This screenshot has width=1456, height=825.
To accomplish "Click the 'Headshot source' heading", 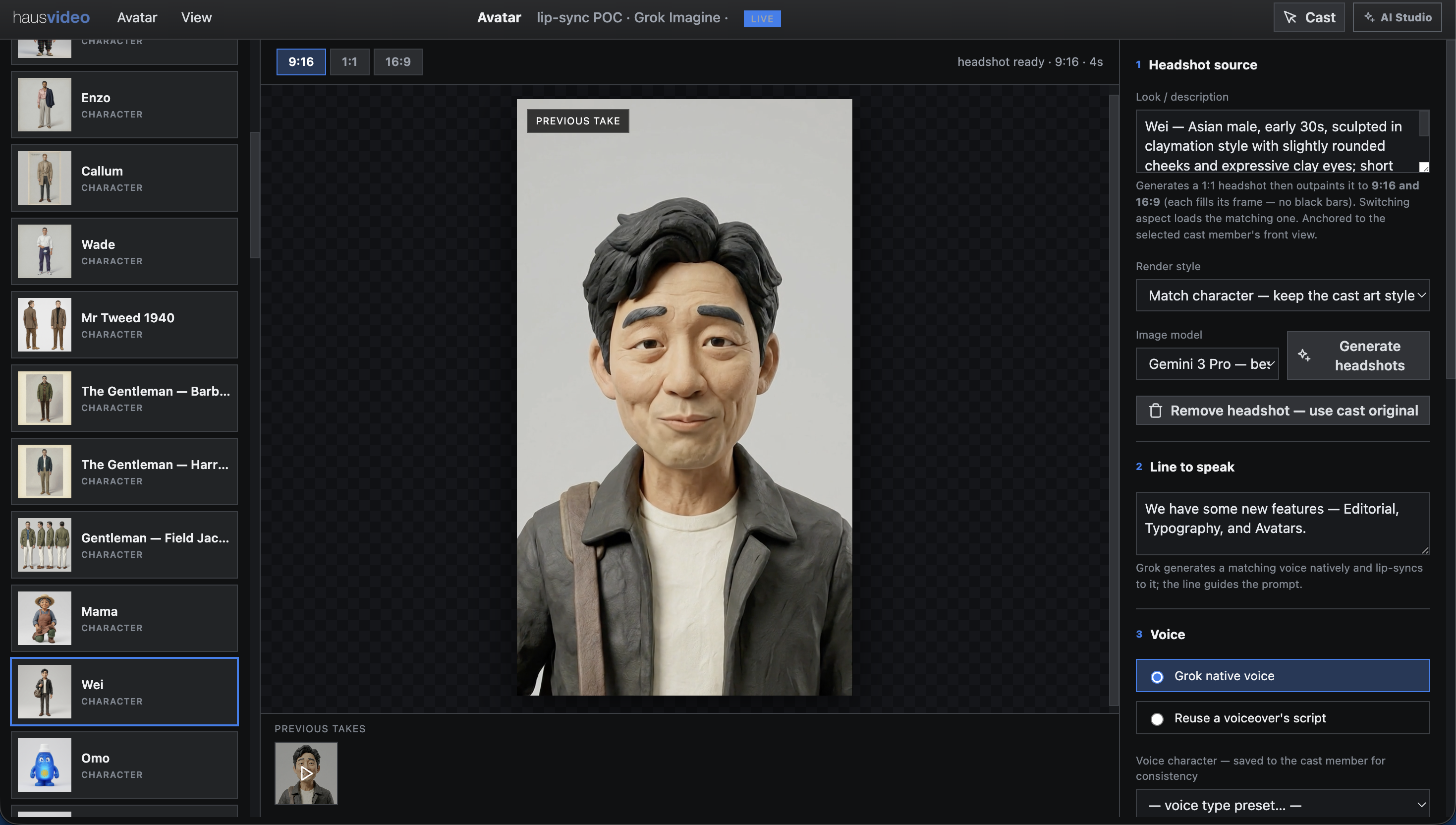I will click(1202, 64).
